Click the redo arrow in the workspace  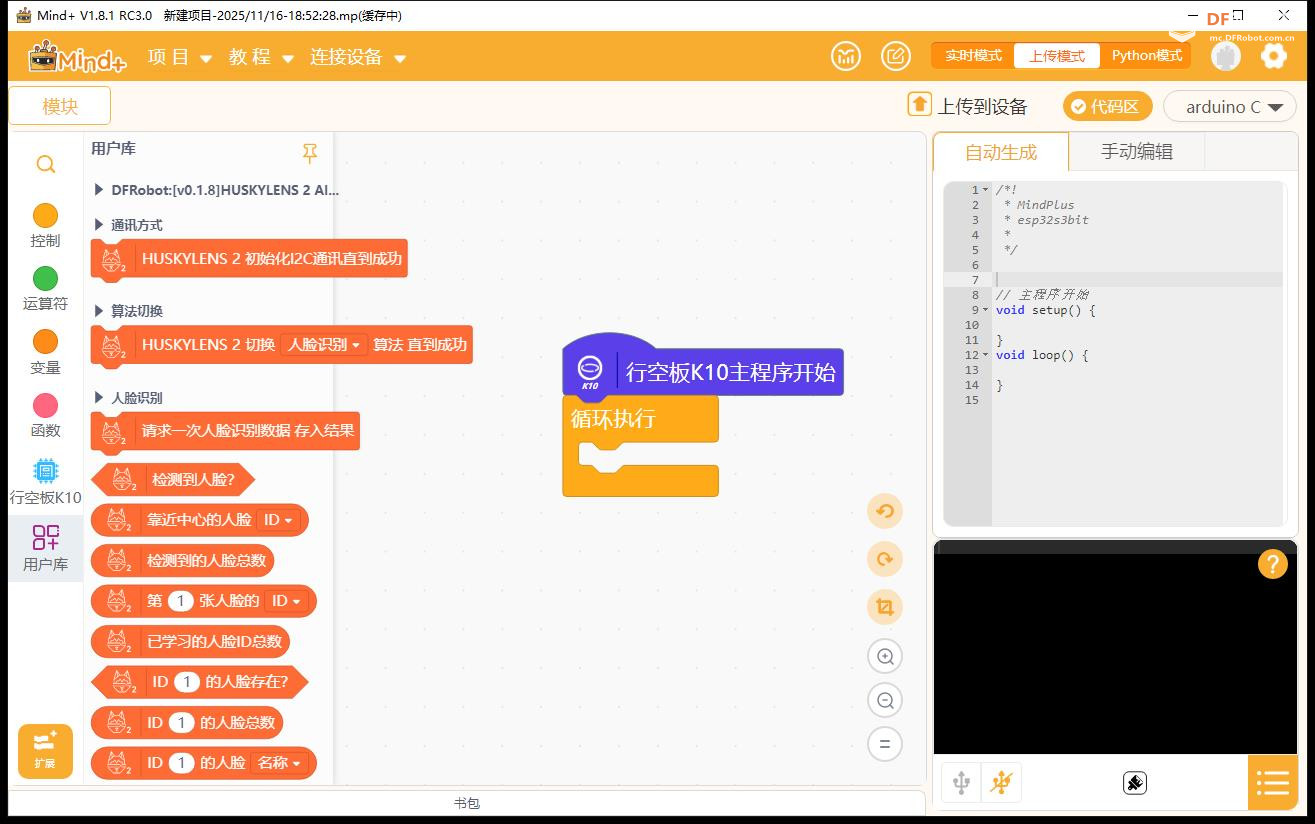pos(884,559)
